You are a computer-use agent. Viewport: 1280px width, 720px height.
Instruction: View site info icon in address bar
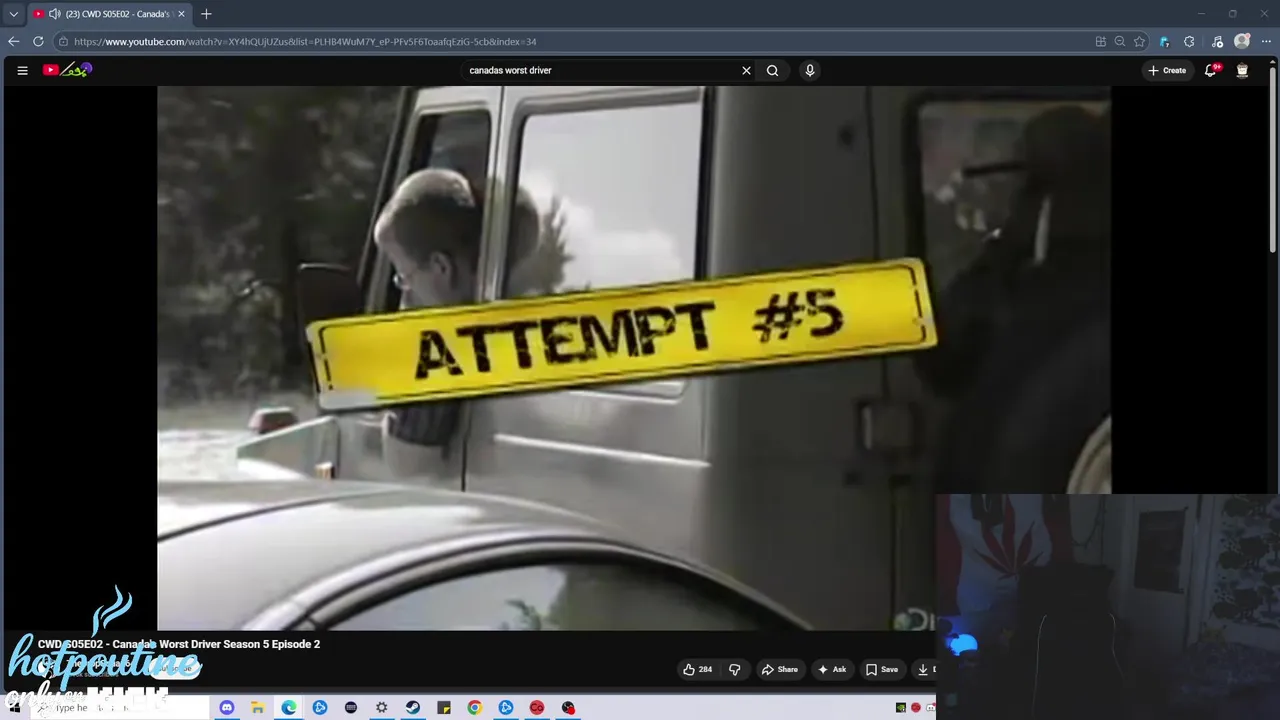pos(63,42)
